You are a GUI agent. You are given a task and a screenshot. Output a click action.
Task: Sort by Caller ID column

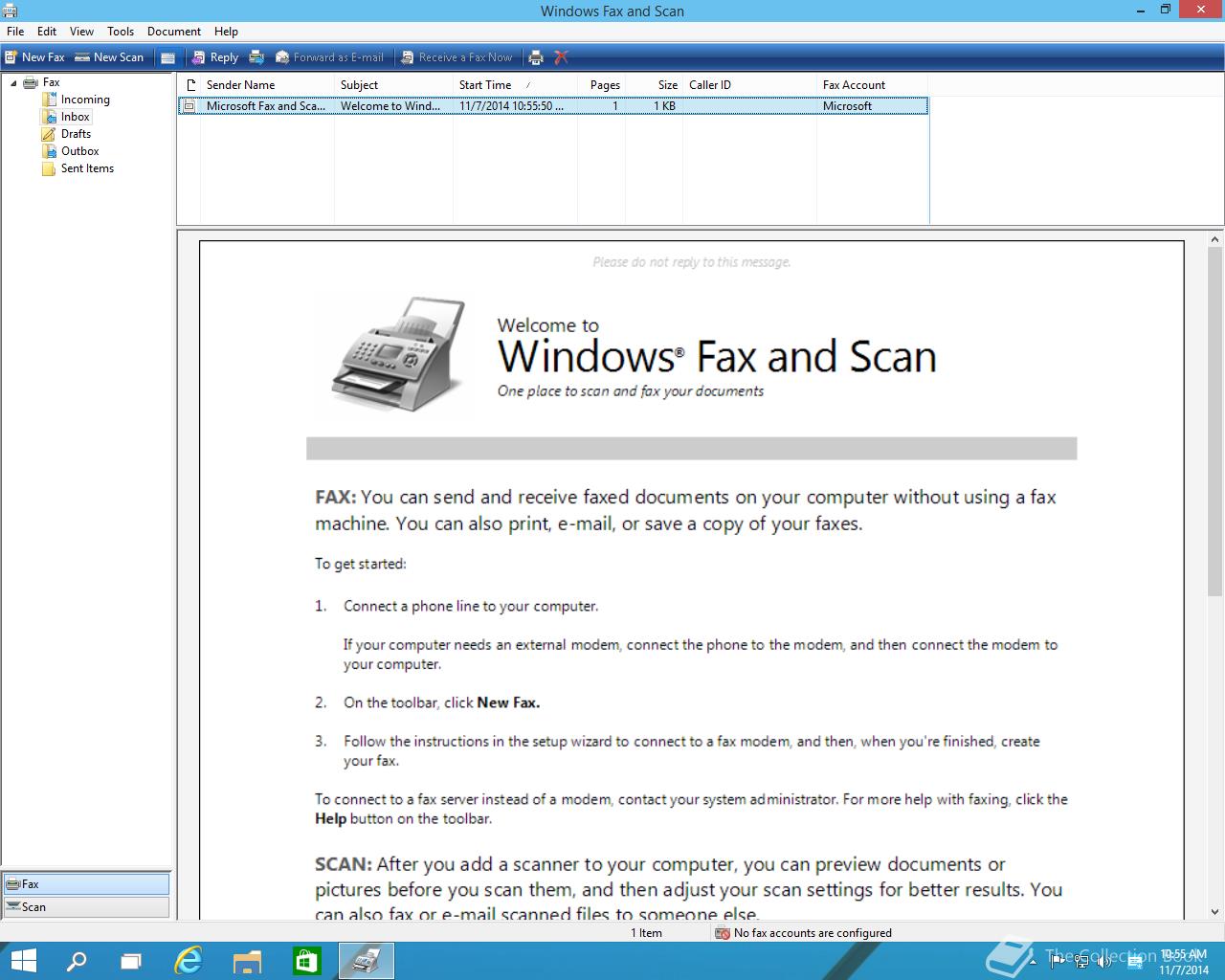tap(749, 85)
